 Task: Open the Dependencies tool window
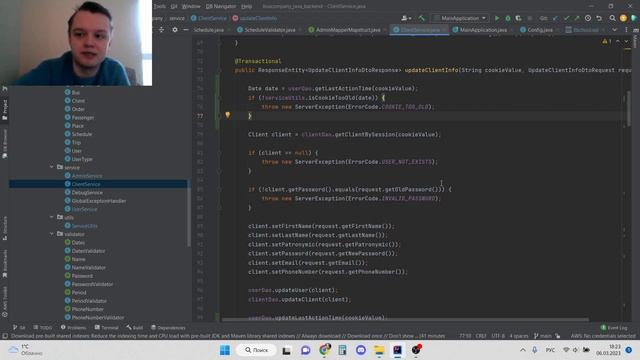[168, 327]
